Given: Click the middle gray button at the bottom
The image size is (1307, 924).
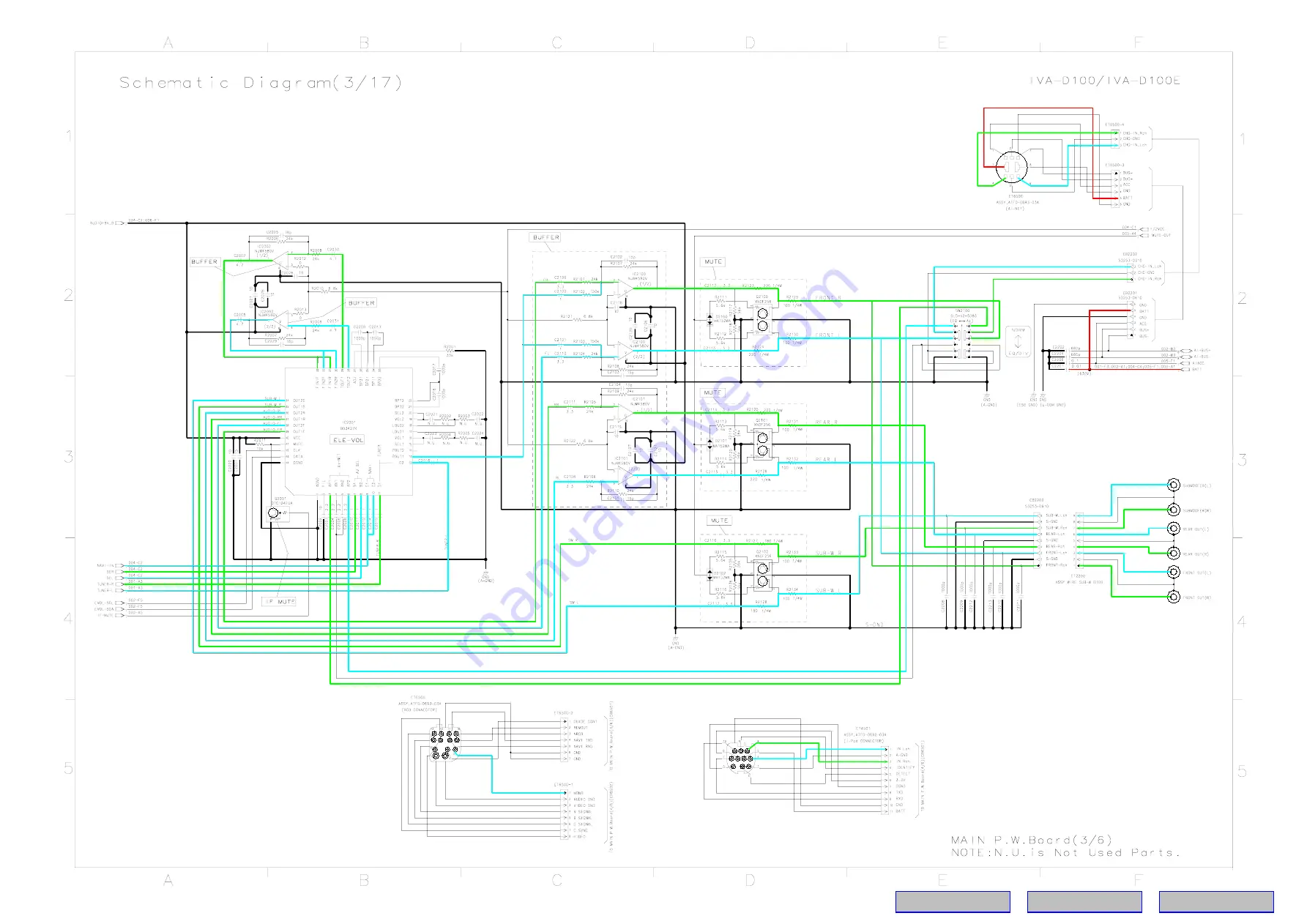Looking at the screenshot, I should (1084, 901).
